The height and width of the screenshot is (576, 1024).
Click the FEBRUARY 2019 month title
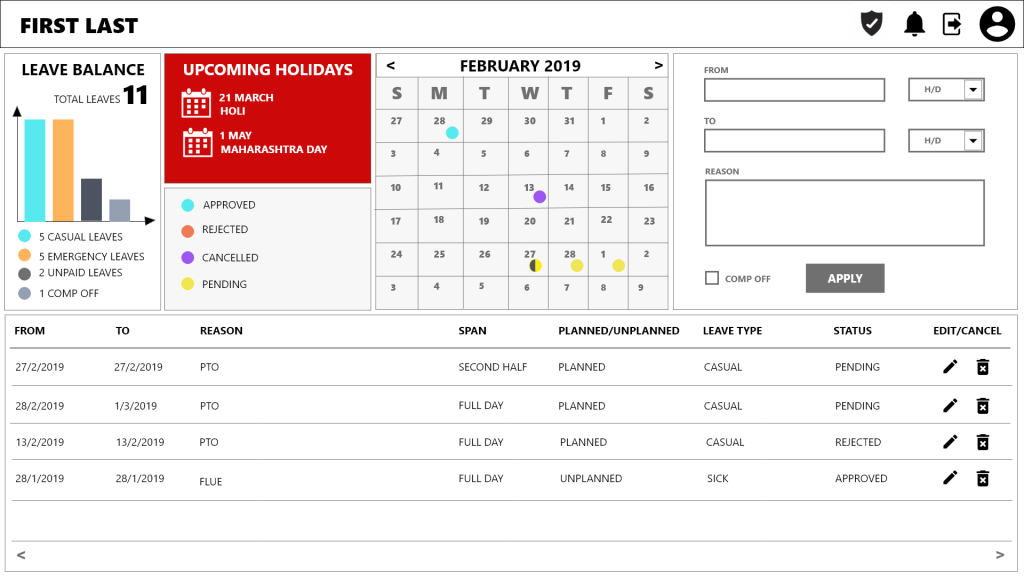point(520,66)
